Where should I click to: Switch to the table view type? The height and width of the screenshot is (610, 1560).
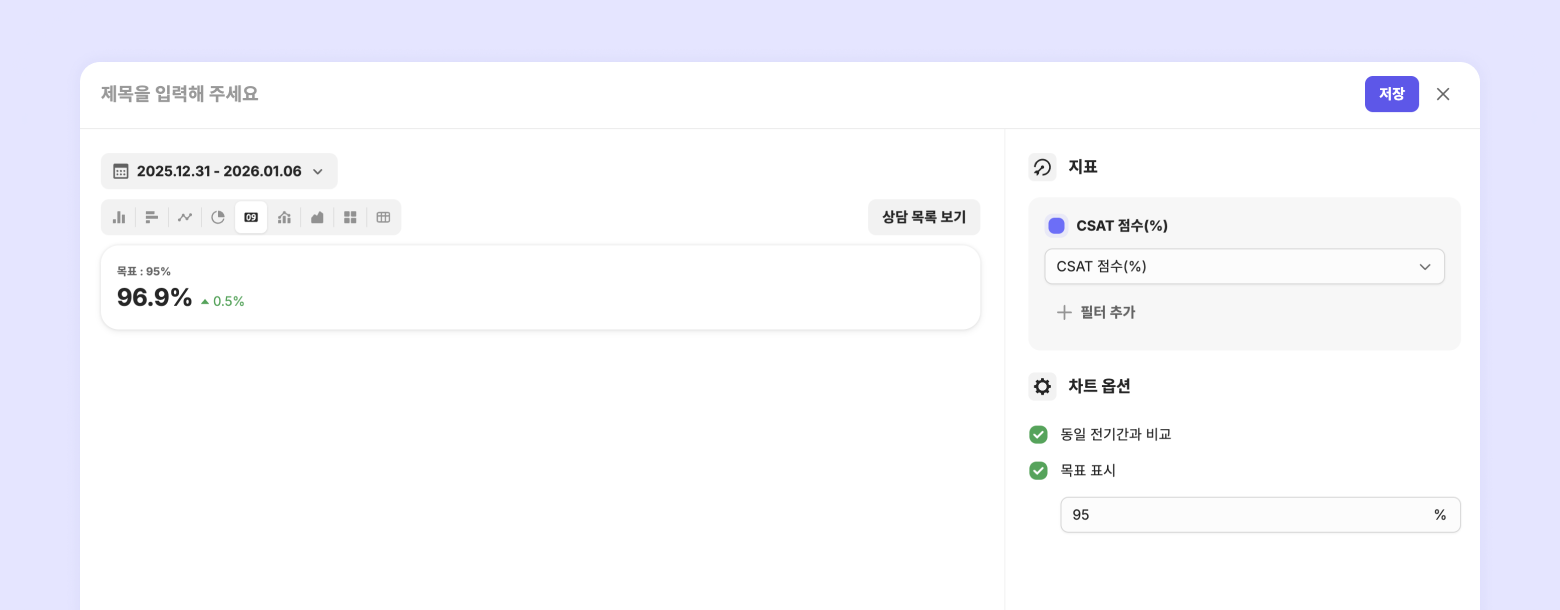[383, 217]
